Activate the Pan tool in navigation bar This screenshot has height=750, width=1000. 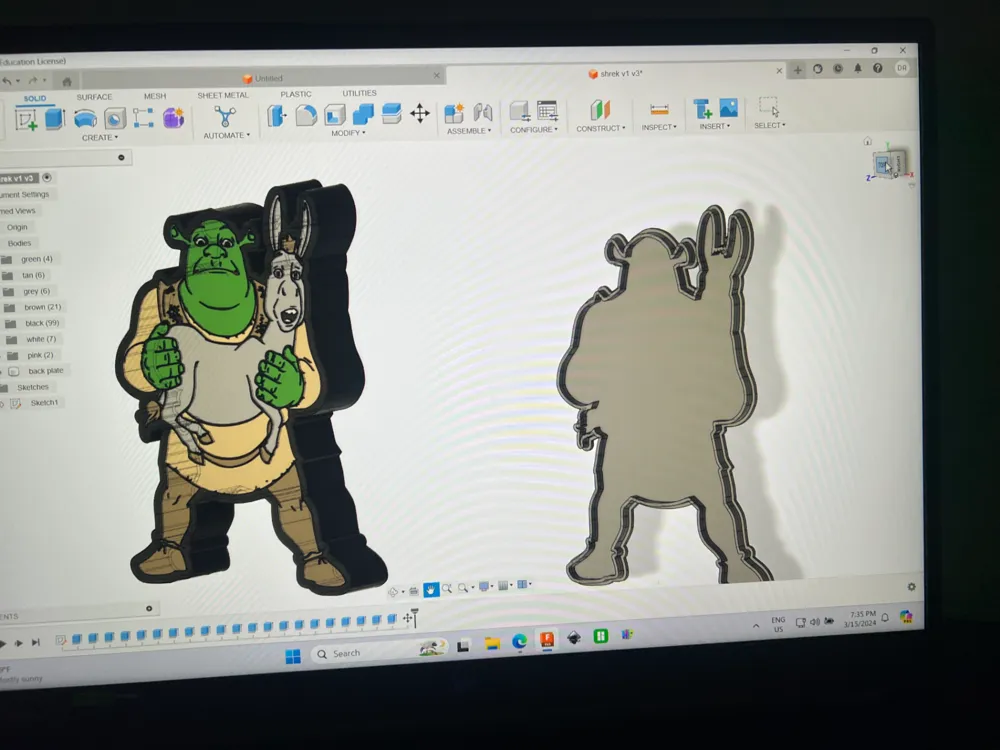coord(431,590)
